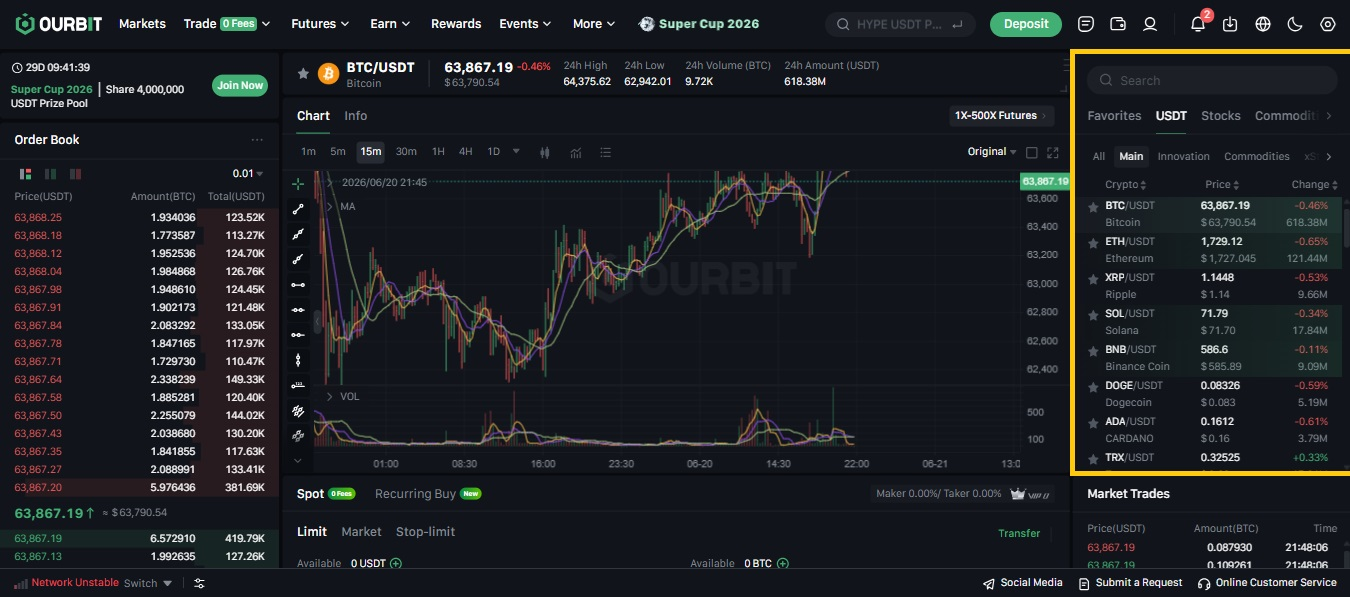Open the chart list settings icon
Screen dimensions: 1350x597
click(605, 152)
